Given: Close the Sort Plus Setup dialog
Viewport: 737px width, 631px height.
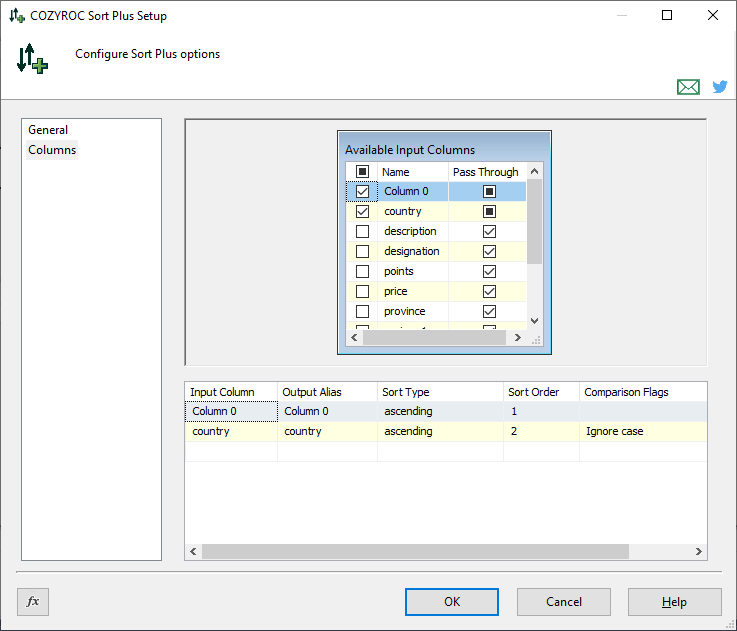Looking at the screenshot, I should tap(713, 15).
